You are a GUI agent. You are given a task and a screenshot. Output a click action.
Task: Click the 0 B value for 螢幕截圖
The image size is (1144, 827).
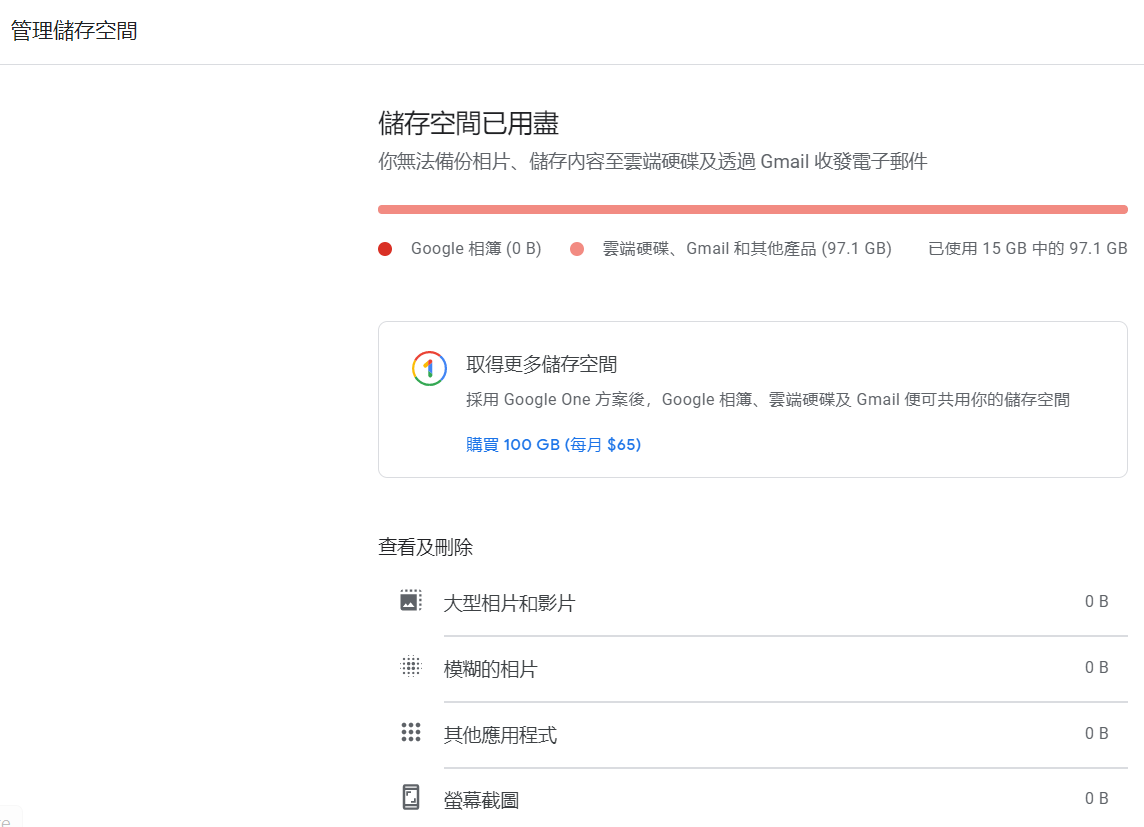pos(1096,799)
